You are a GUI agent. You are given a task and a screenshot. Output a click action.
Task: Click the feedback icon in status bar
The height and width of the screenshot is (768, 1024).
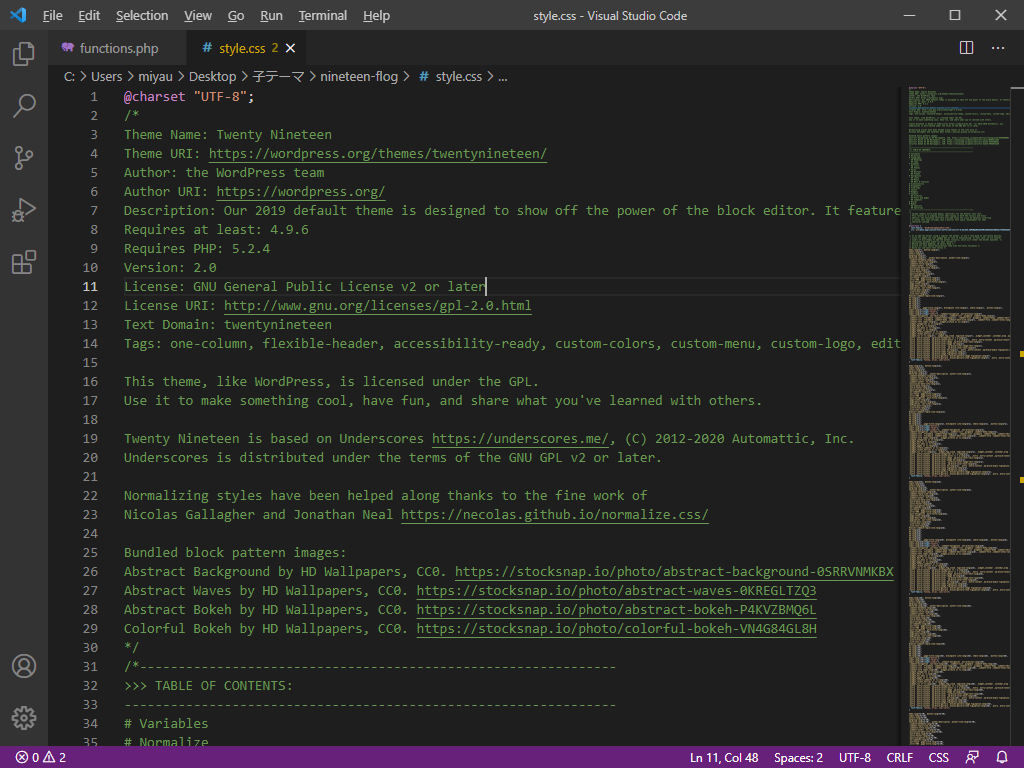(972, 758)
